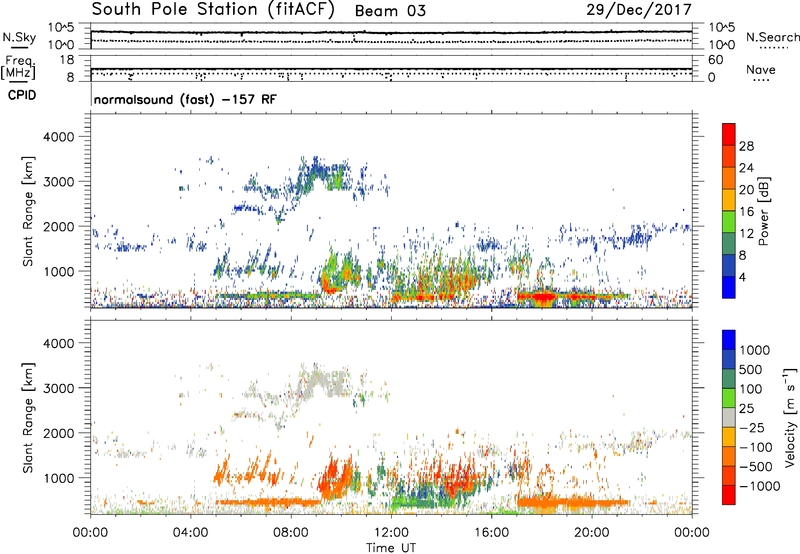Pick the light green 25–100 velocity swatch

(729, 399)
